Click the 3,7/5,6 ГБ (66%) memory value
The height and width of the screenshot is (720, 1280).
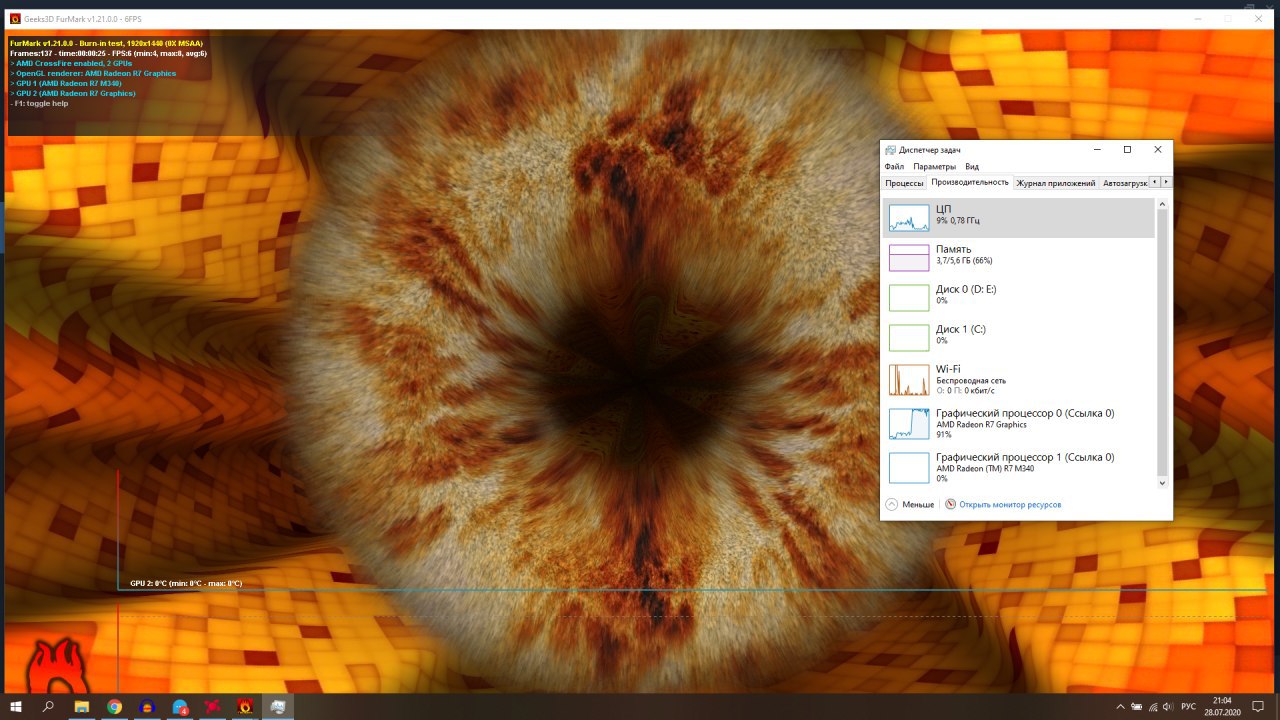coord(964,261)
